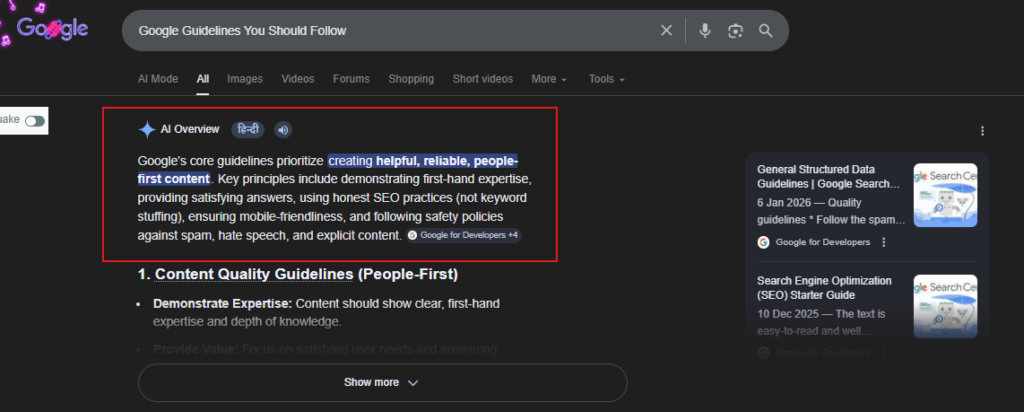This screenshot has width=1024, height=412.
Task: Switch to the Images tab
Action: tap(245, 79)
